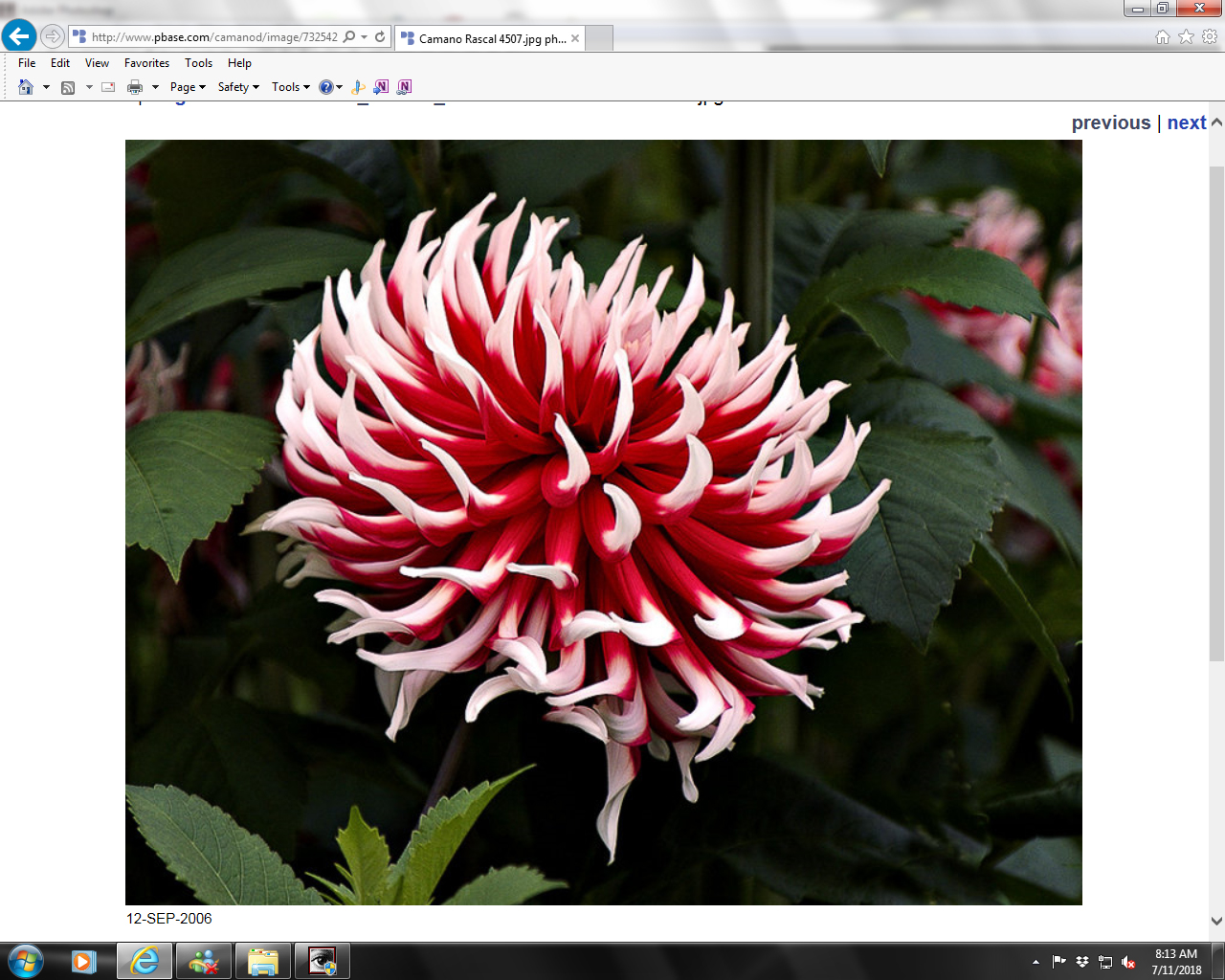Close the Camano Rascal 4507.jpg tab
The width and height of the screenshot is (1225, 980).
click(x=575, y=38)
